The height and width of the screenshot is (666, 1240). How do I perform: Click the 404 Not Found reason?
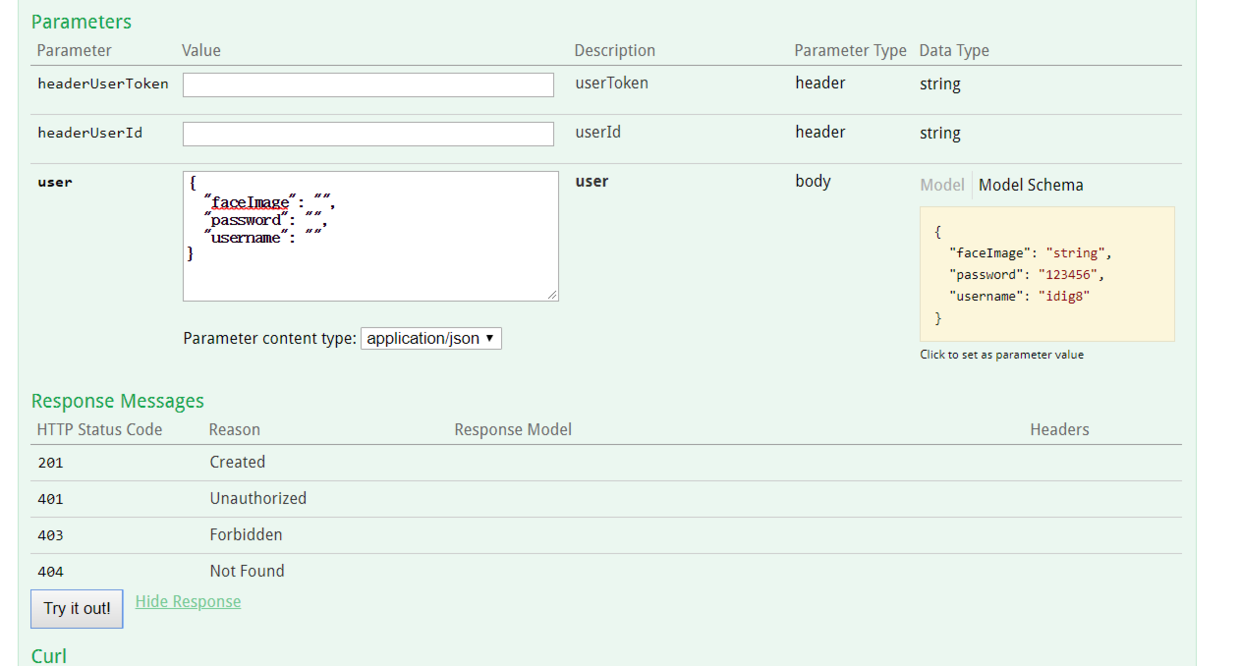click(x=247, y=571)
